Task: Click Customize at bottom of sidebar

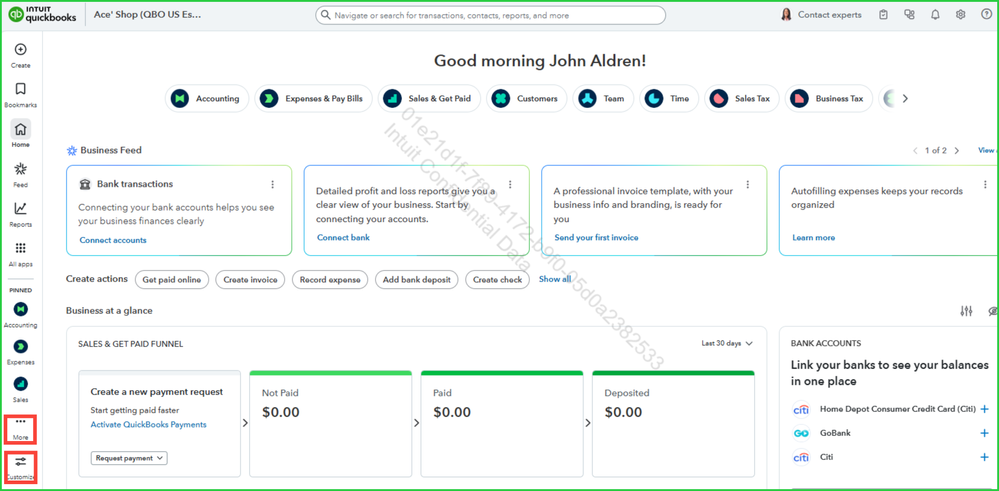Action: (20, 465)
